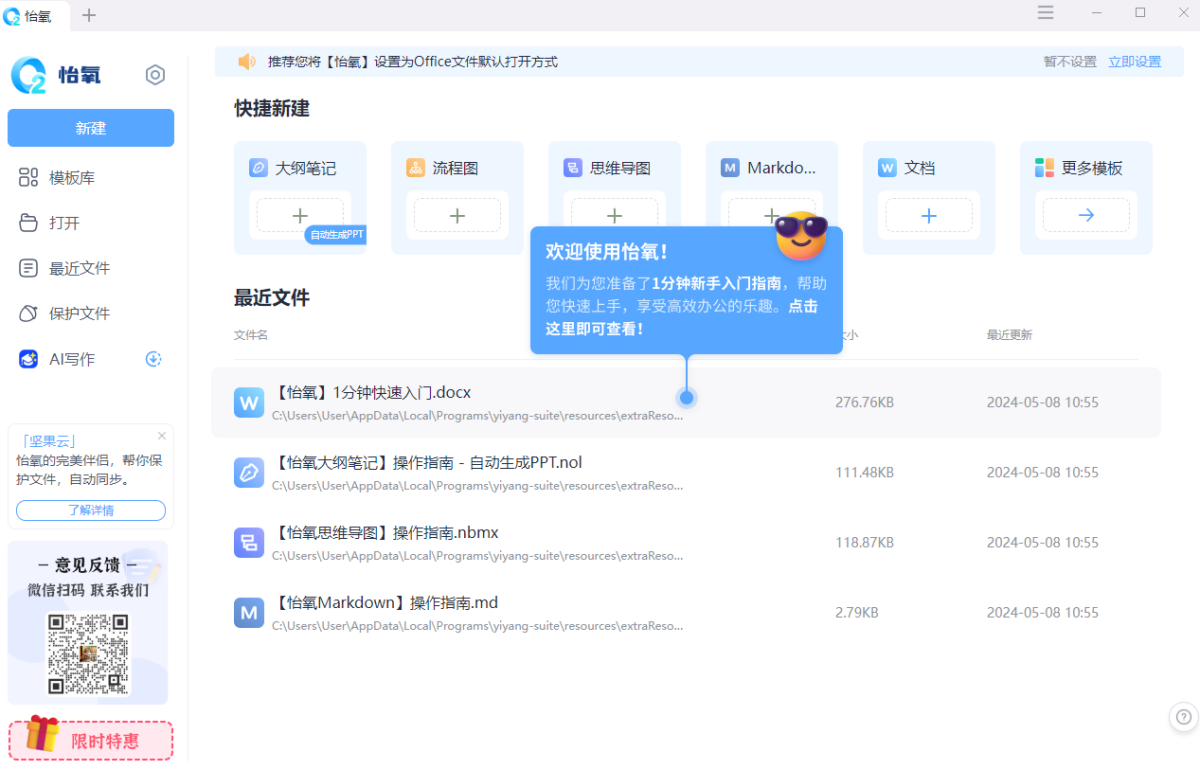Open 模板库 in the sidebar

pos(72,178)
